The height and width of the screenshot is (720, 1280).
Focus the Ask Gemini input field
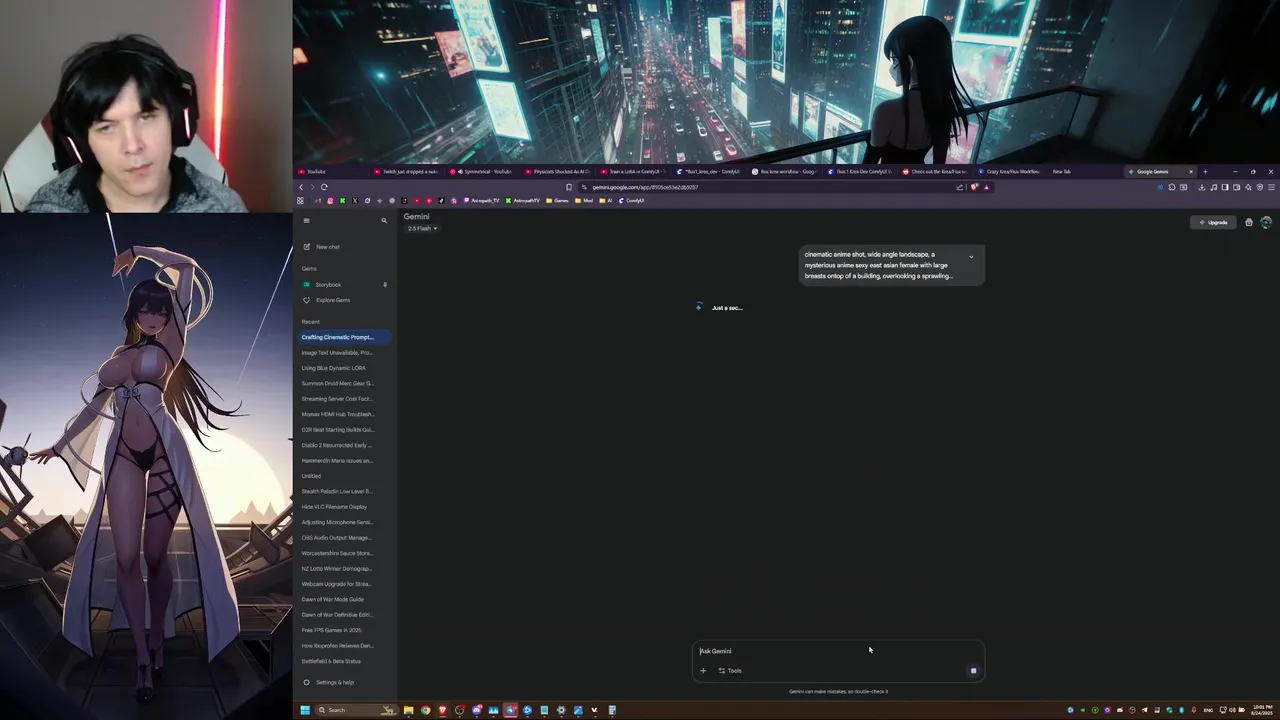pos(838,651)
